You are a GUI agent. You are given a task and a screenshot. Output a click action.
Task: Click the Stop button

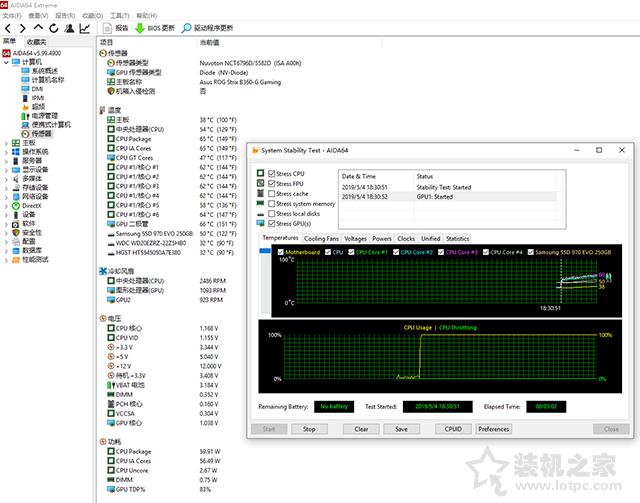309,429
